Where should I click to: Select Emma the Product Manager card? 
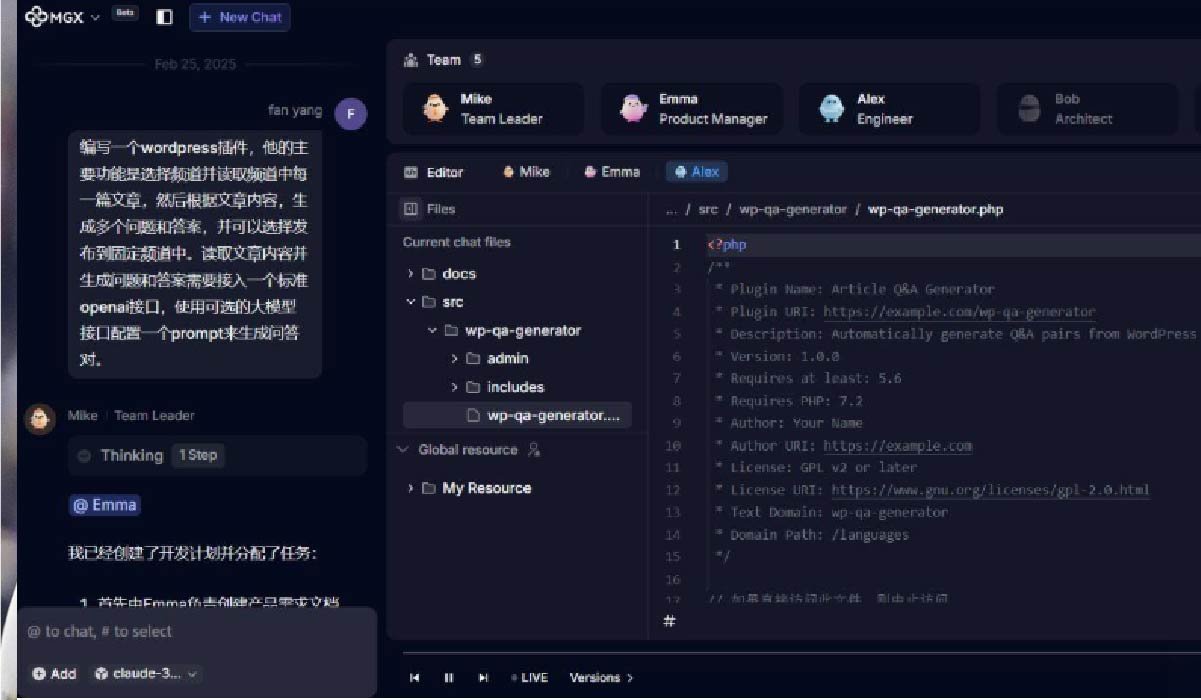point(690,109)
